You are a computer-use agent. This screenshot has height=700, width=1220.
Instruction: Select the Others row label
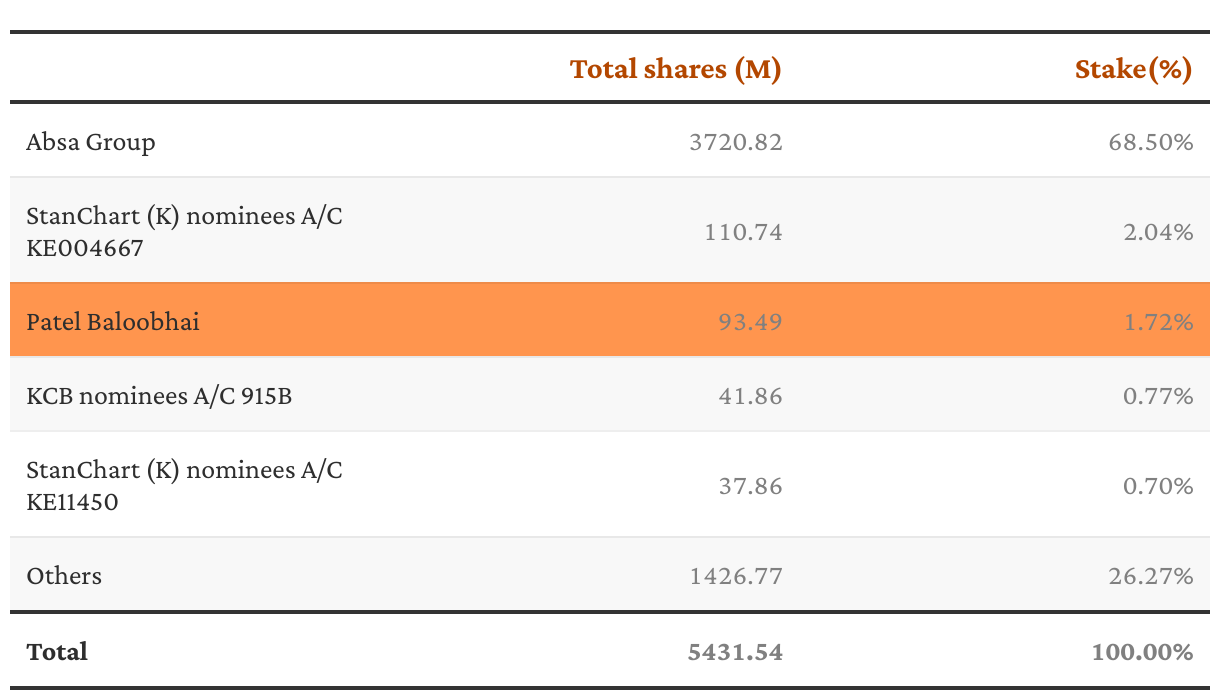[x=64, y=576]
